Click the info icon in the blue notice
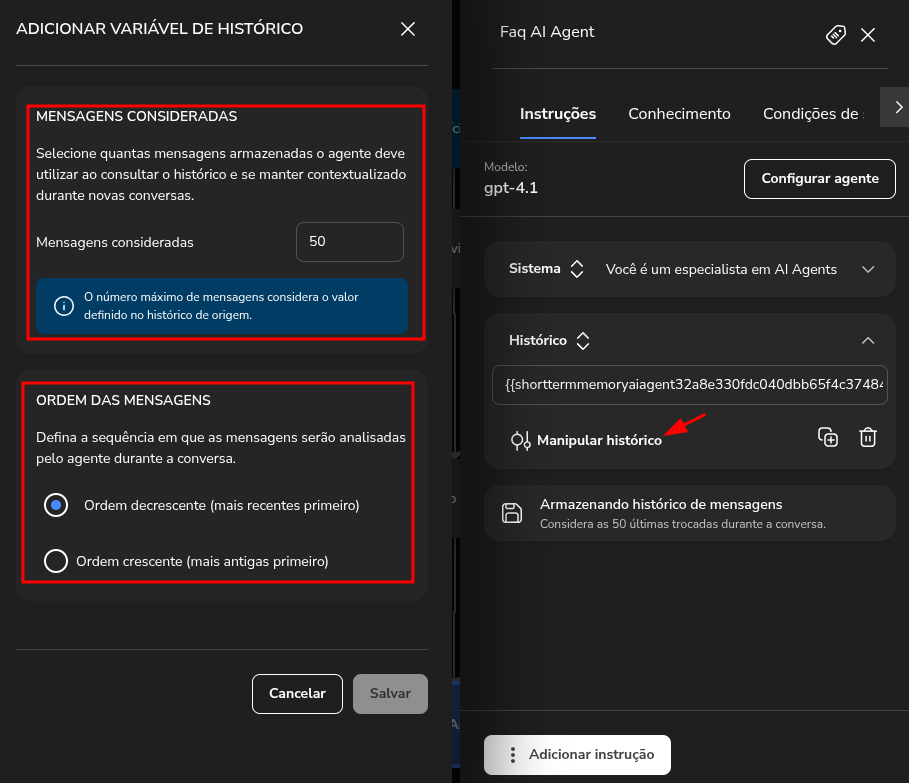The height and width of the screenshot is (783, 909). tap(62, 306)
